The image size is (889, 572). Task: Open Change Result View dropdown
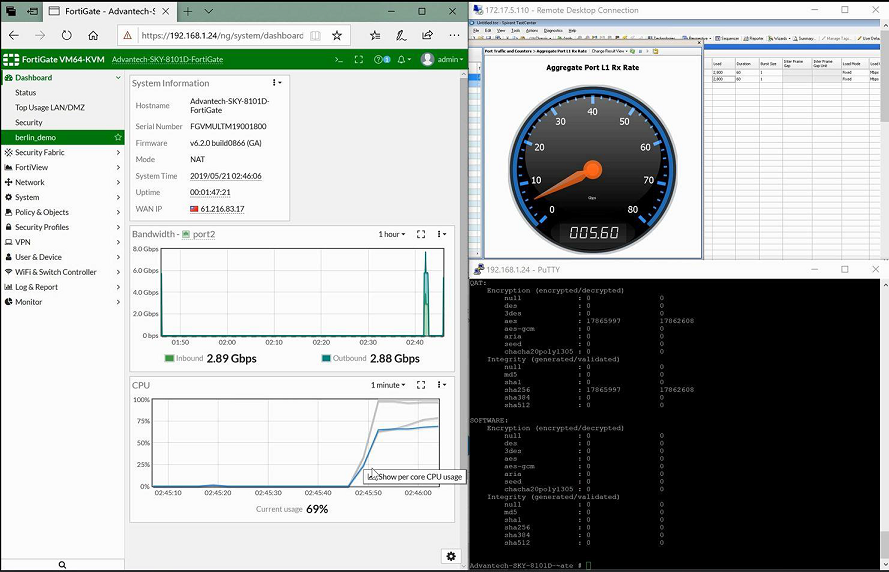pos(609,51)
